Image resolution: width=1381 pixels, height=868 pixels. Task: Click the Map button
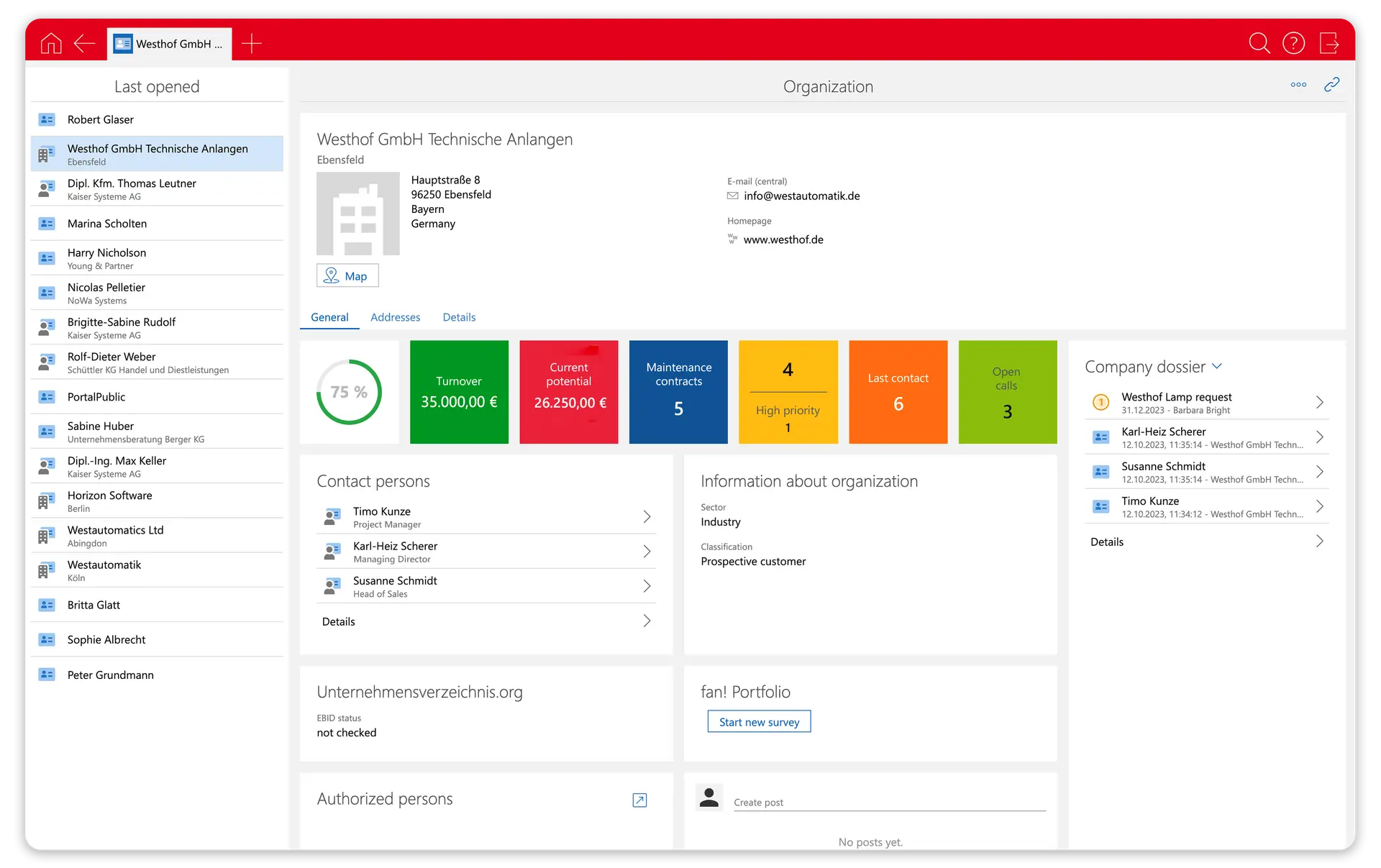pyautogui.click(x=347, y=276)
